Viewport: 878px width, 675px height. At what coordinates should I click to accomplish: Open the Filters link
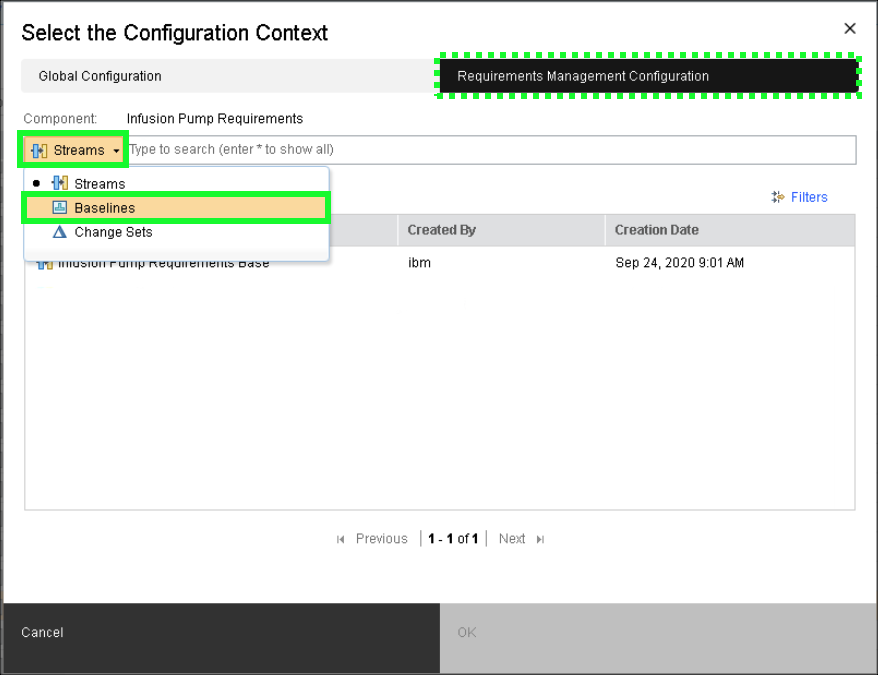pos(808,198)
